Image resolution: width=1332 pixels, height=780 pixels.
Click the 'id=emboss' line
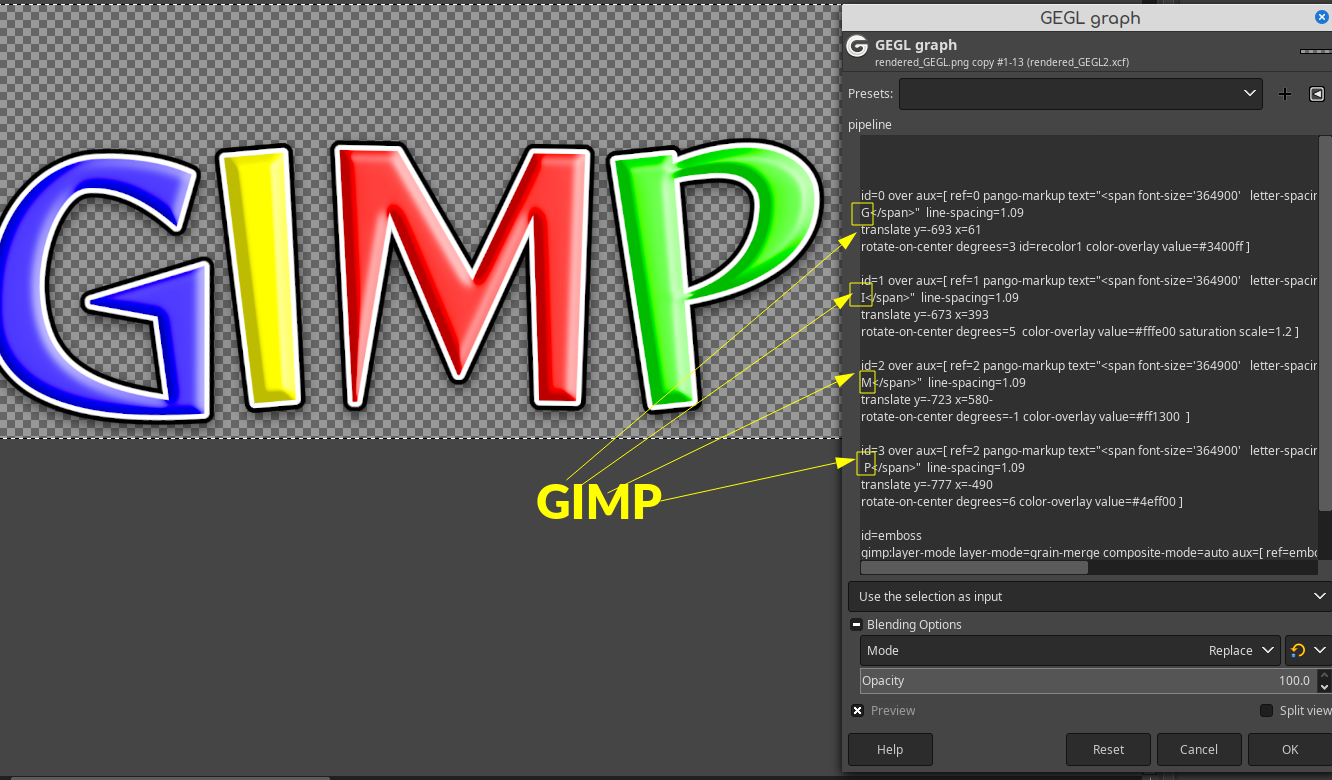click(x=891, y=536)
